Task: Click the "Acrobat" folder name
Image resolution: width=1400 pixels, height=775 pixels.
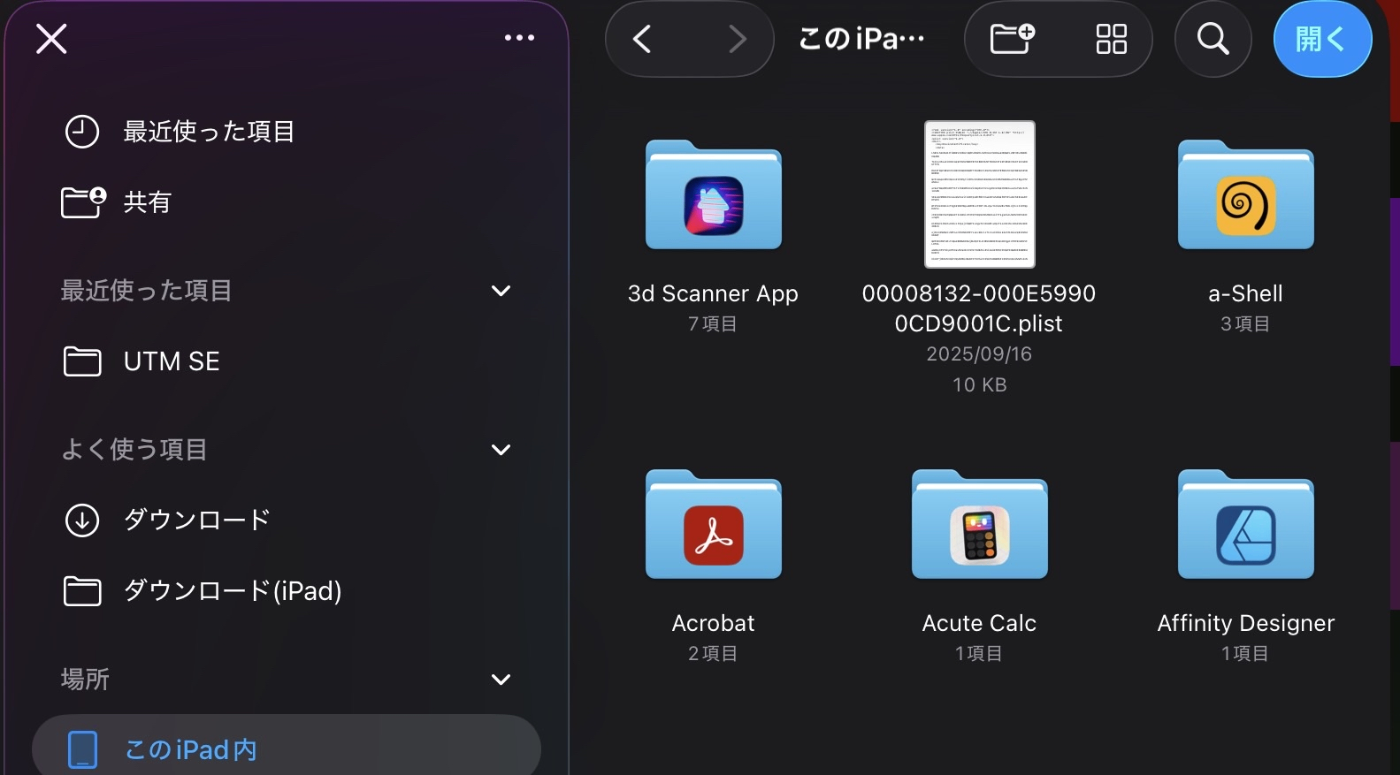Action: (x=713, y=623)
